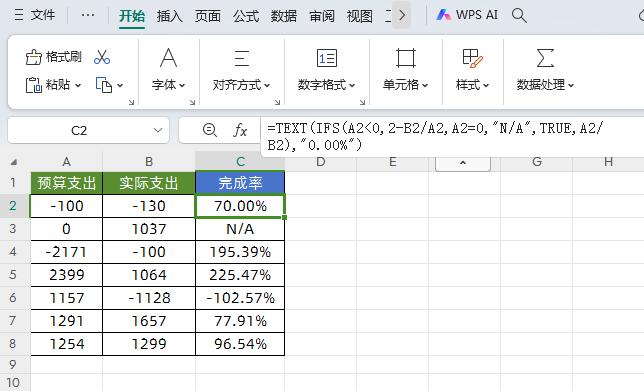Image resolution: width=644 pixels, height=391 pixels.
Task: Click the Format Painter (格式刷) icon
Action: (34, 57)
